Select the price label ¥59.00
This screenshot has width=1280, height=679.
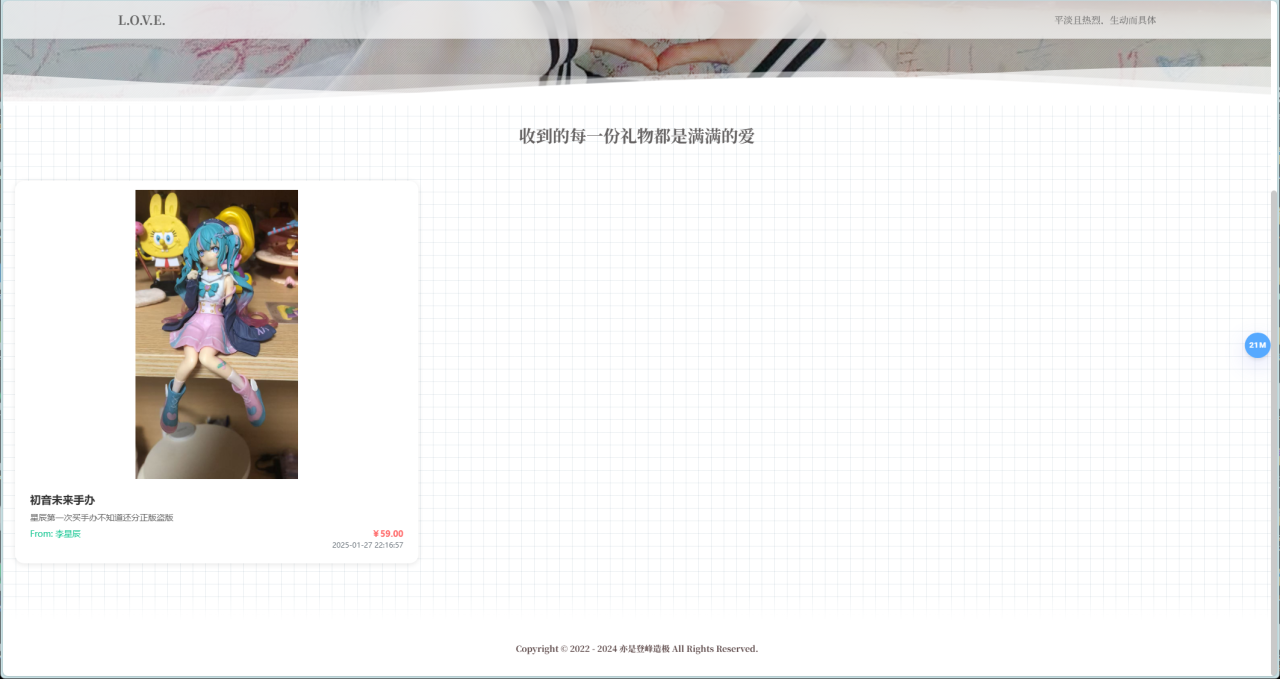click(388, 533)
